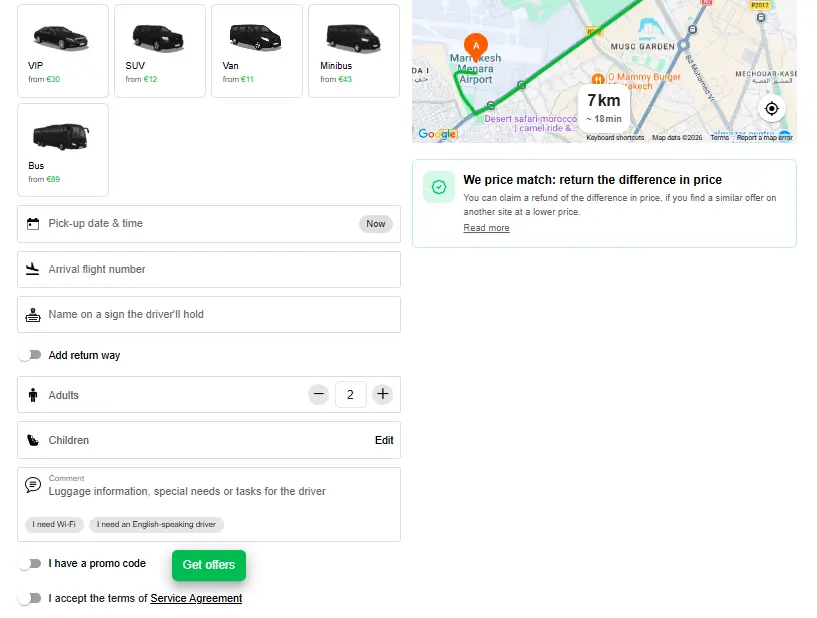
Task: Decrease Adults count with the minus control
Action: pyautogui.click(x=318, y=394)
